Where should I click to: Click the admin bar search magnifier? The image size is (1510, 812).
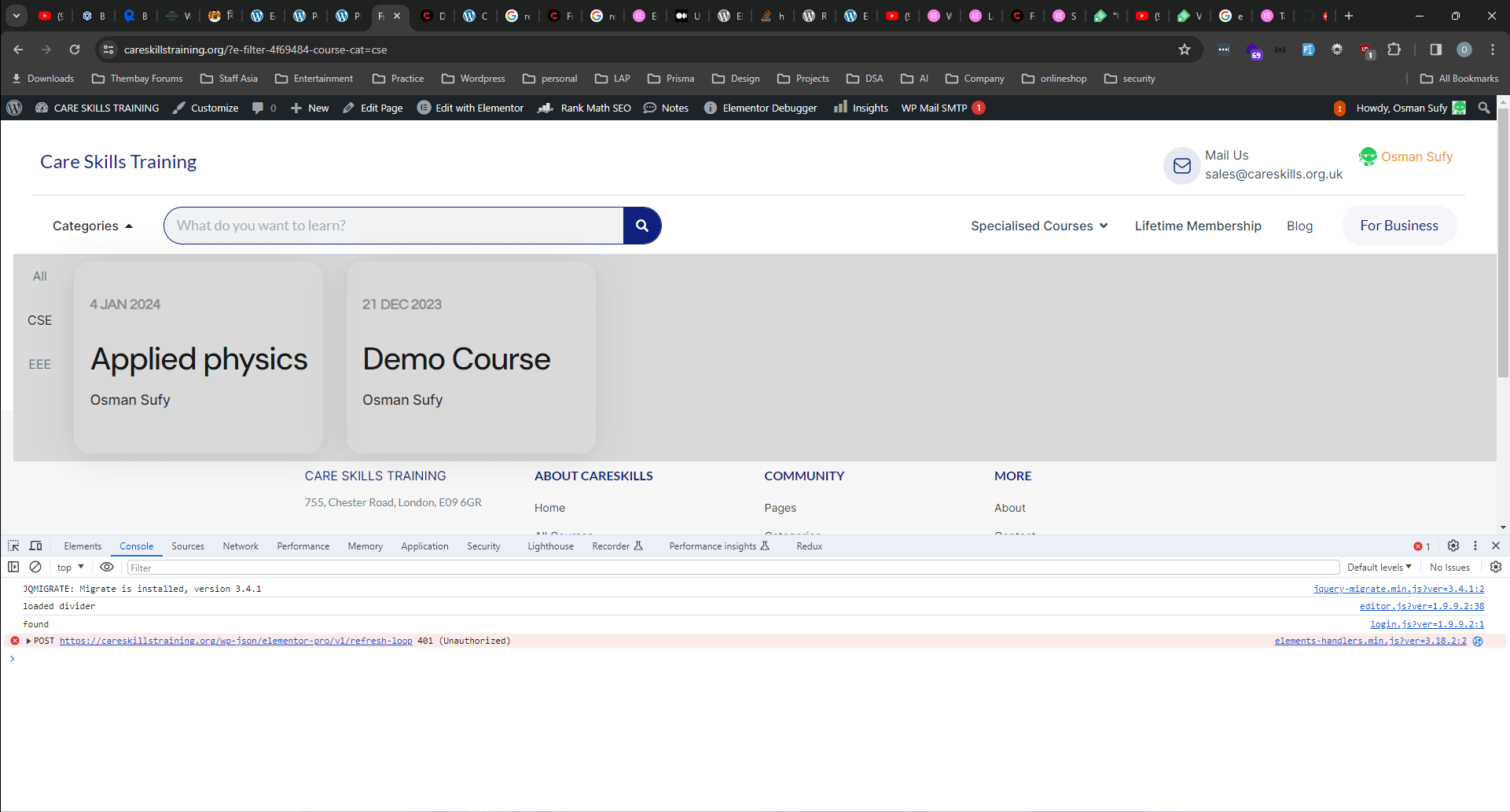pos(1484,108)
